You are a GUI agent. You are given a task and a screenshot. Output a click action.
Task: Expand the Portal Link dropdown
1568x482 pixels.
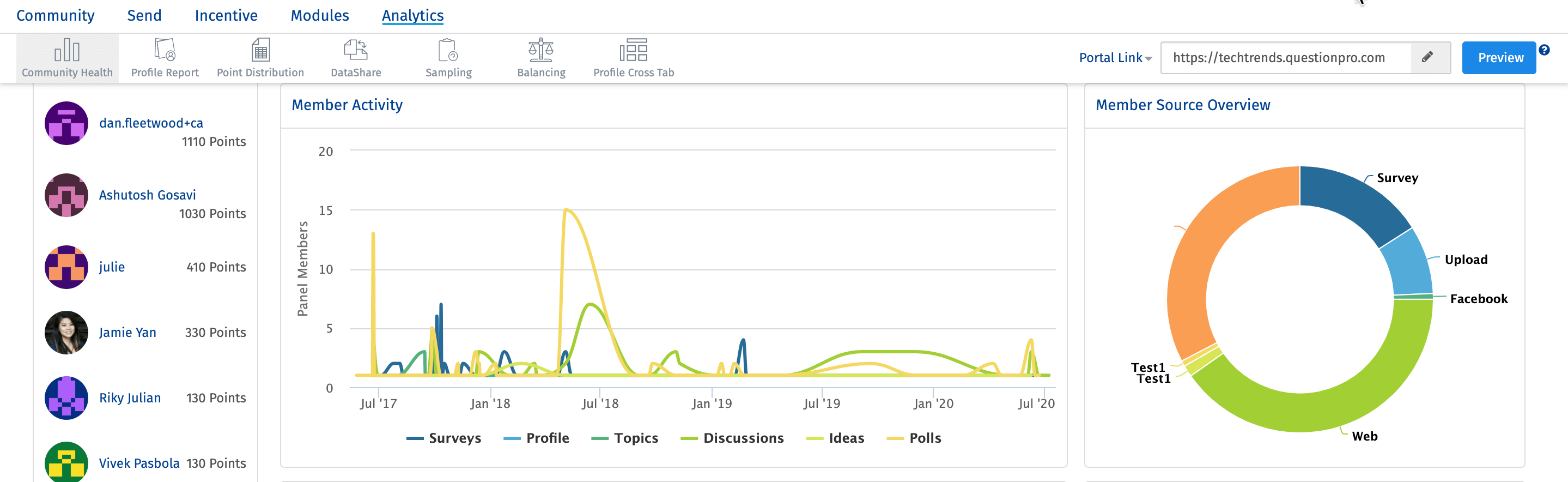[1115, 58]
